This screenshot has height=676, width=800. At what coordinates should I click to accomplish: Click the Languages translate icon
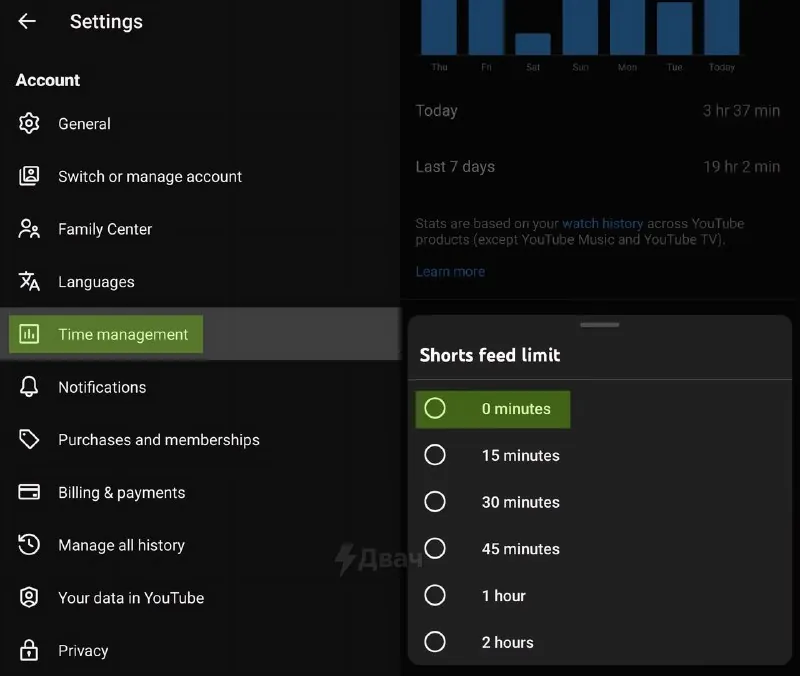29,282
